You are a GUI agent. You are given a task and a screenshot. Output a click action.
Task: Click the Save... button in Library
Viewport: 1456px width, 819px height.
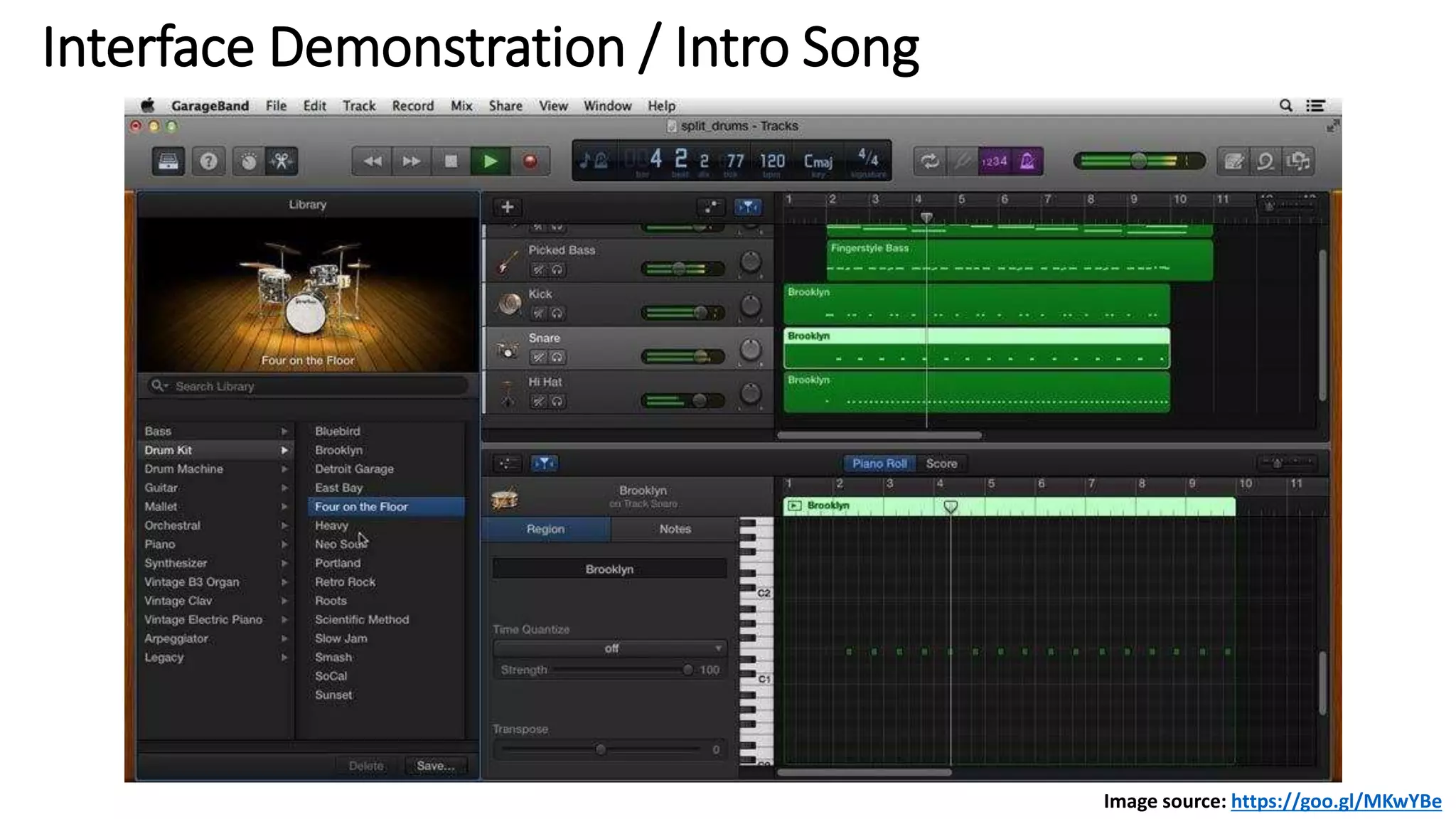click(x=436, y=766)
